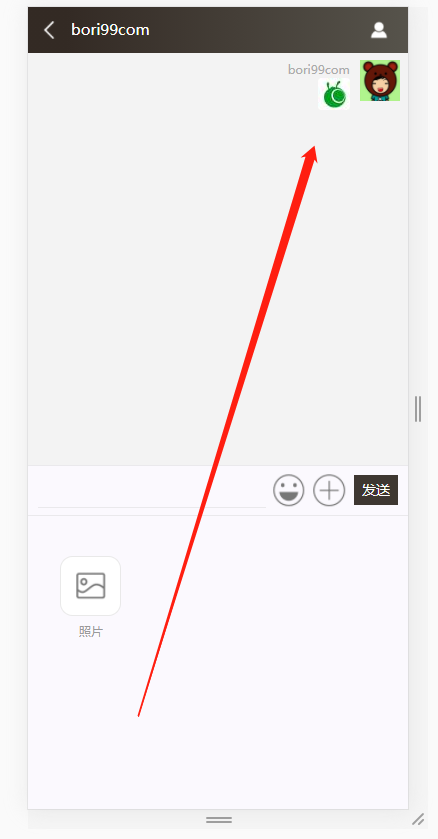Select the 照片 photo picture icon
This screenshot has height=839, width=438.
click(90, 586)
